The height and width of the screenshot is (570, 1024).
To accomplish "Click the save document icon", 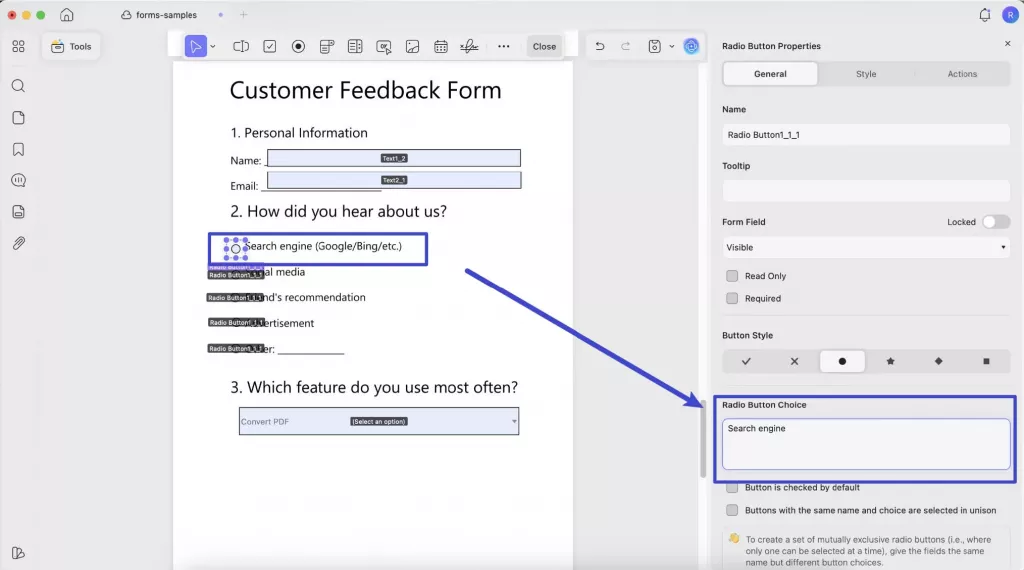I will pyautogui.click(x=654, y=46).
